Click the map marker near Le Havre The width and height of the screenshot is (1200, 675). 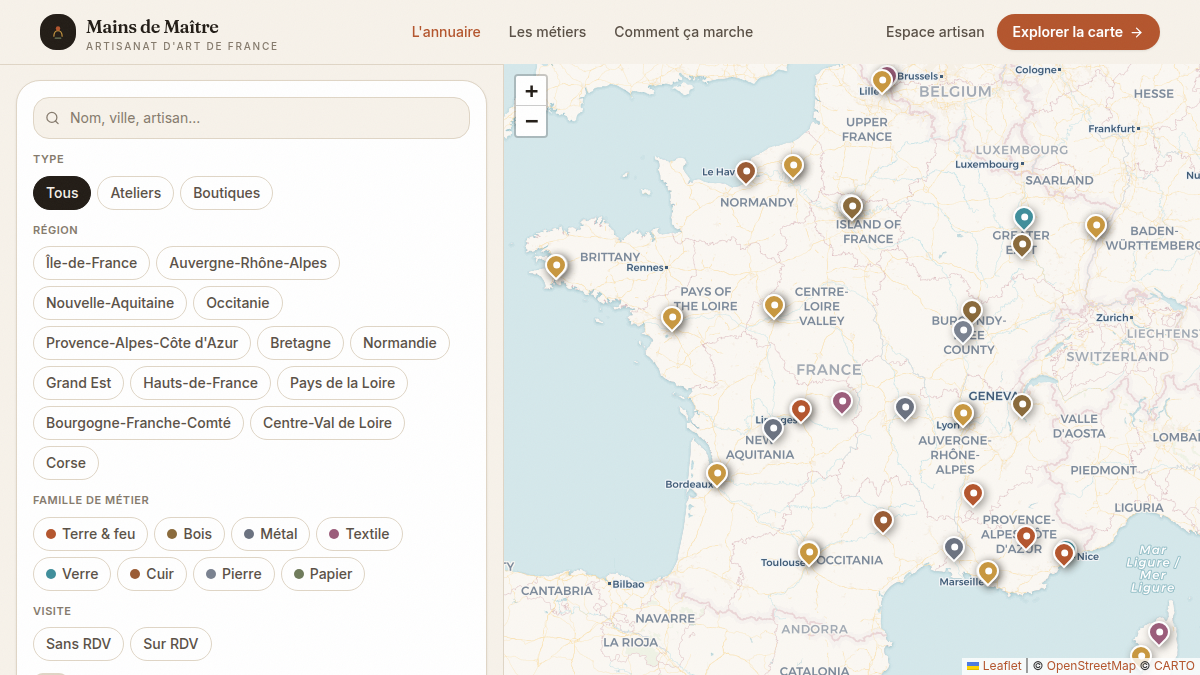click(x=746, y=173)
